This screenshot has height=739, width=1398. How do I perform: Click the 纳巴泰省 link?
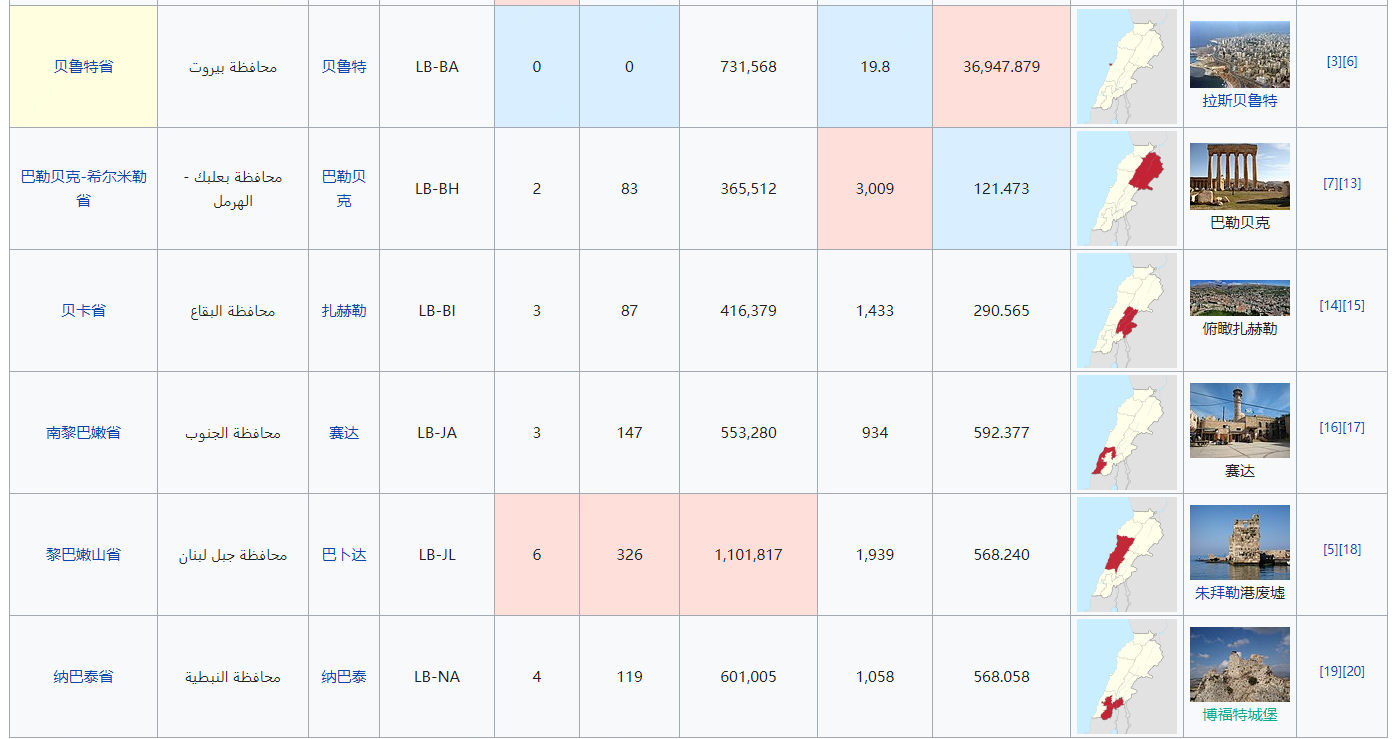[83, 677]
